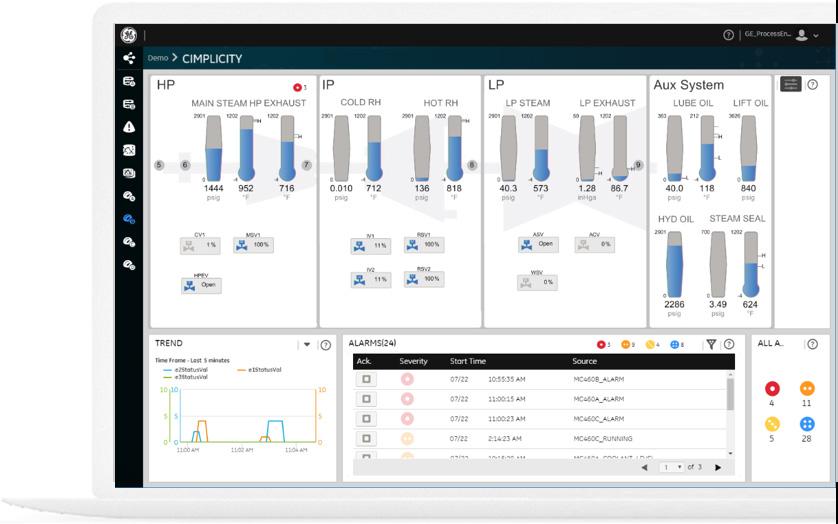Open the stacked images sidebar icon
The height and width of the screenshot is (524, 838).
pyautogui.click(x=129, y=173)
